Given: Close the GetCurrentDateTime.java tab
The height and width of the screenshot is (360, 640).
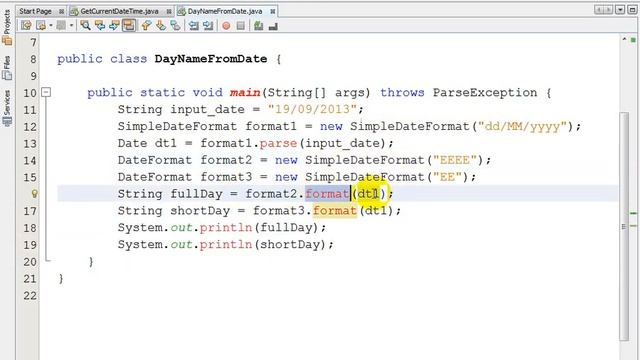Looking at the screenshot, I should 169,11.
